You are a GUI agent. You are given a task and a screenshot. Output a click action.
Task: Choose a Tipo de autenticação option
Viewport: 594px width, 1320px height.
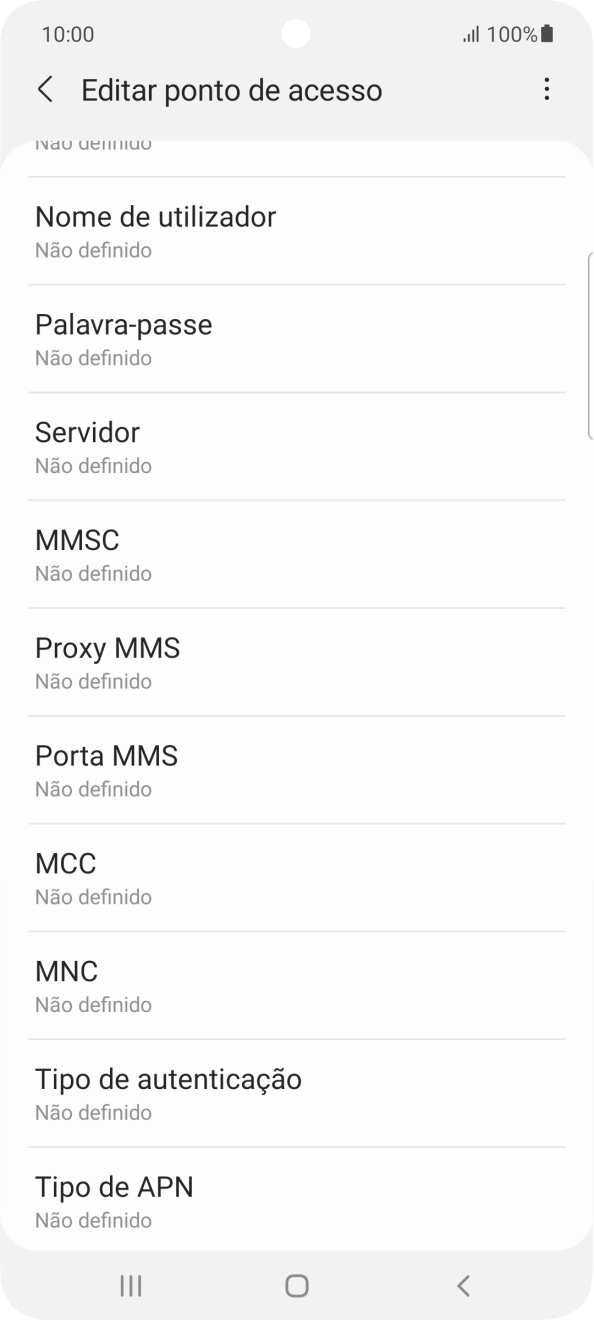(x=297, y=1093)
